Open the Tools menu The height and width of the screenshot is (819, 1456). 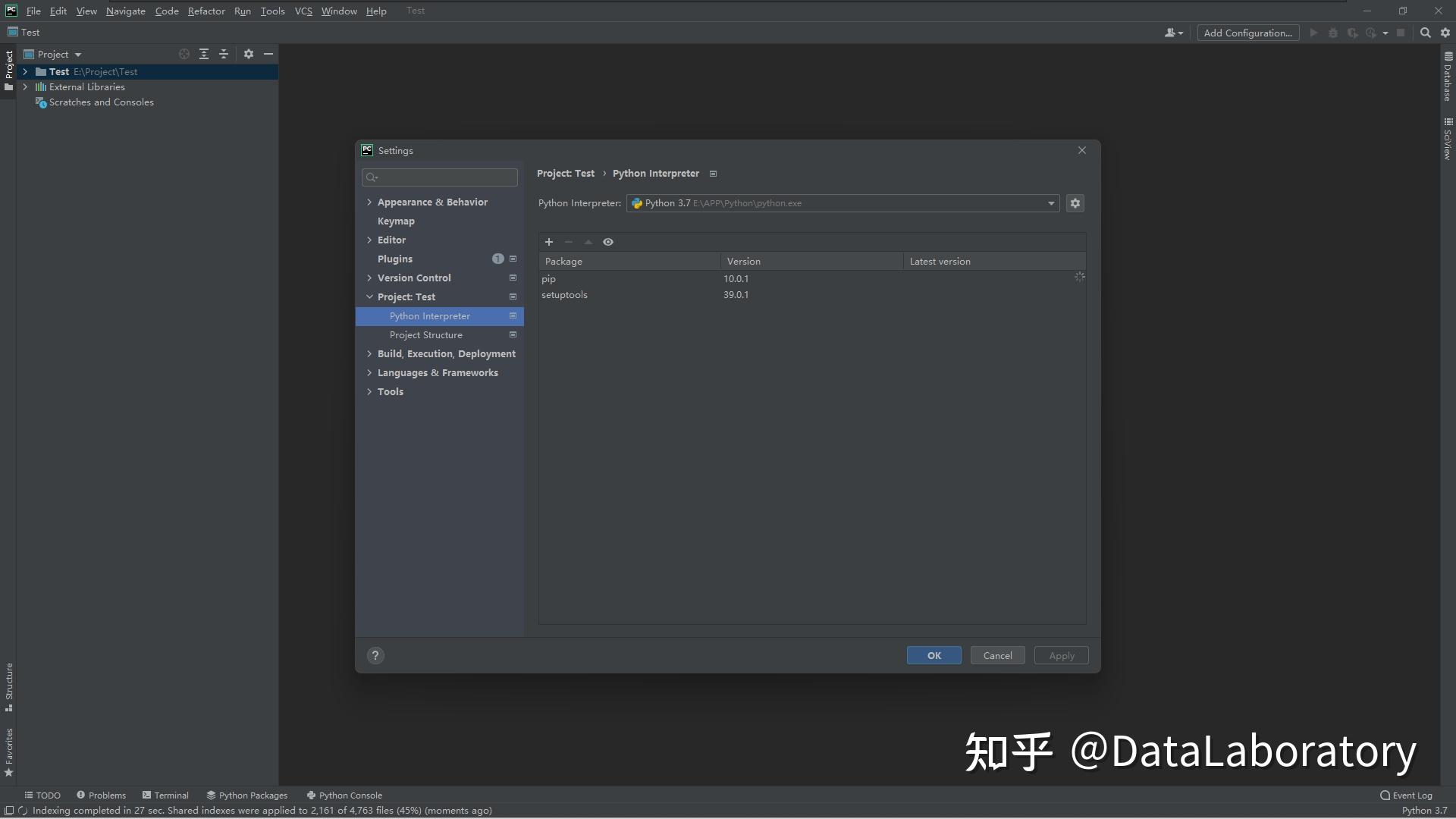pos(272,11)
